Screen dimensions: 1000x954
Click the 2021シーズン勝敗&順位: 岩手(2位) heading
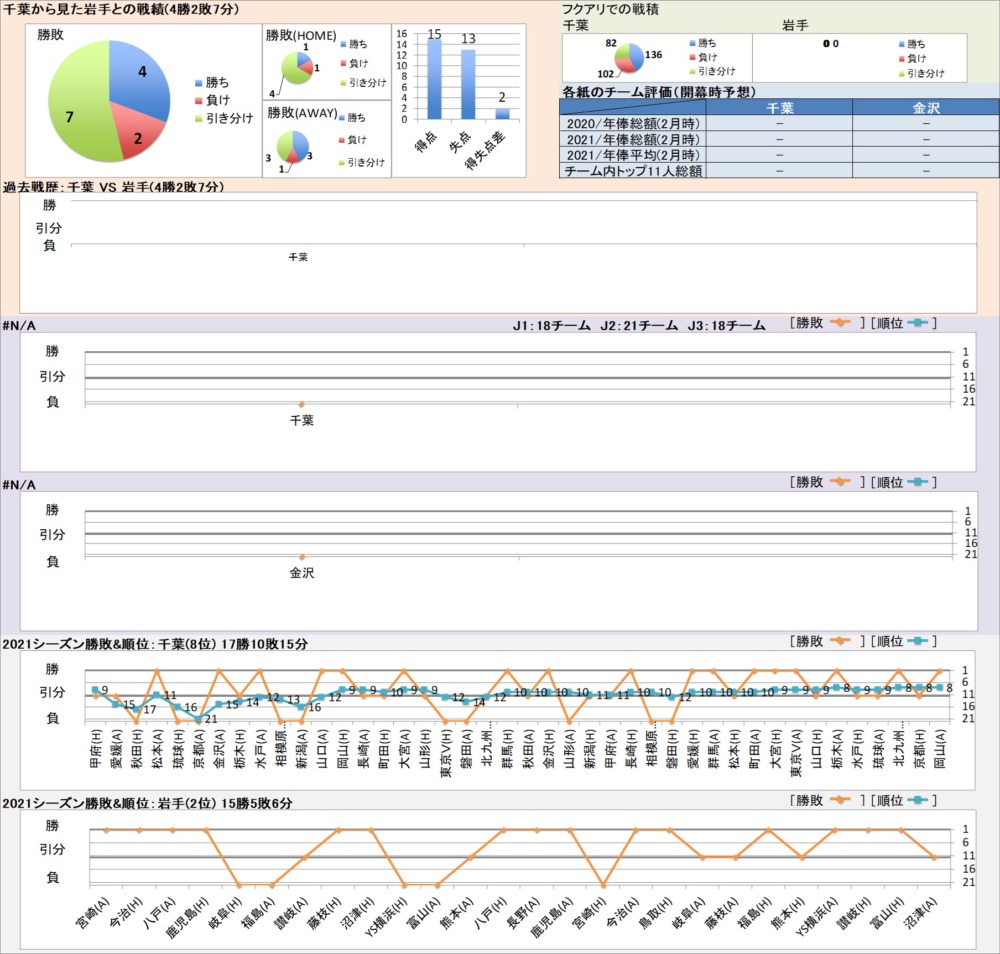point(148,803)
